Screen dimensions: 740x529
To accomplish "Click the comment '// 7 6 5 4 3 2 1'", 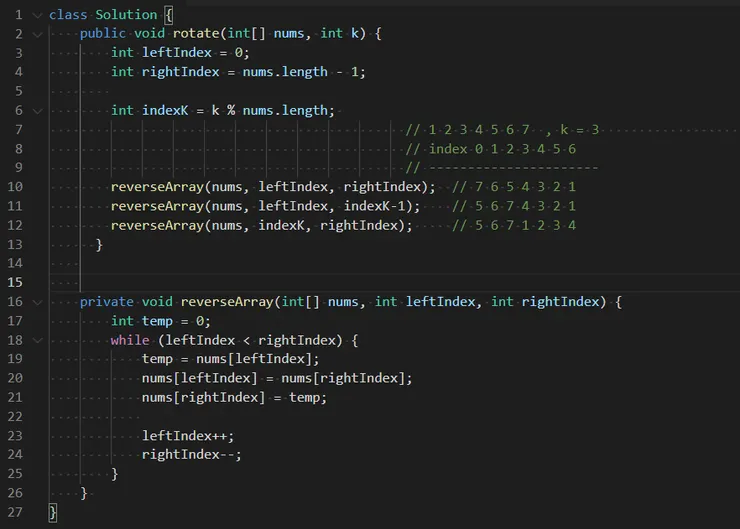I will point(514,187).
